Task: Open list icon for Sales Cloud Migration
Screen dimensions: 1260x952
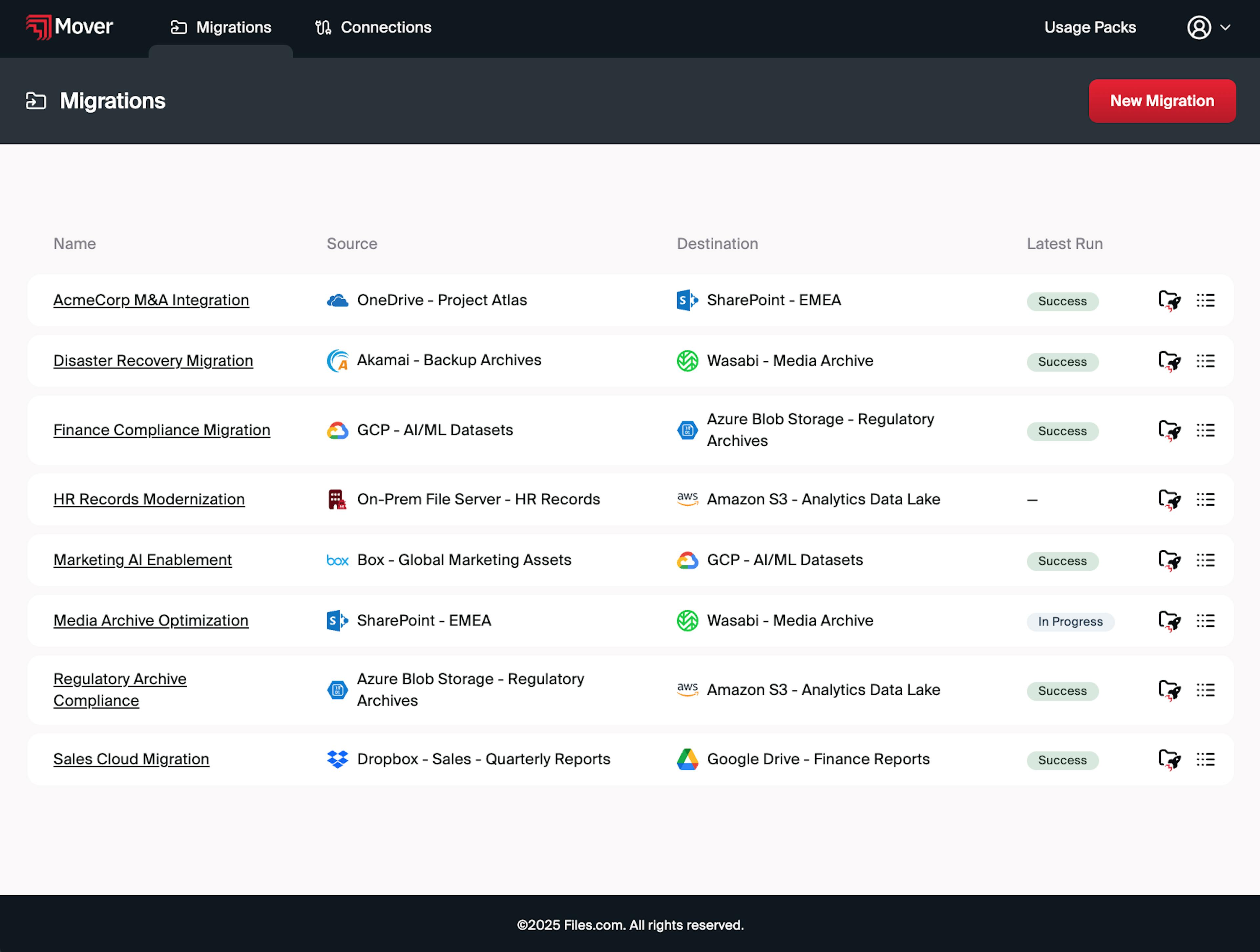Action: (1205, 759)
